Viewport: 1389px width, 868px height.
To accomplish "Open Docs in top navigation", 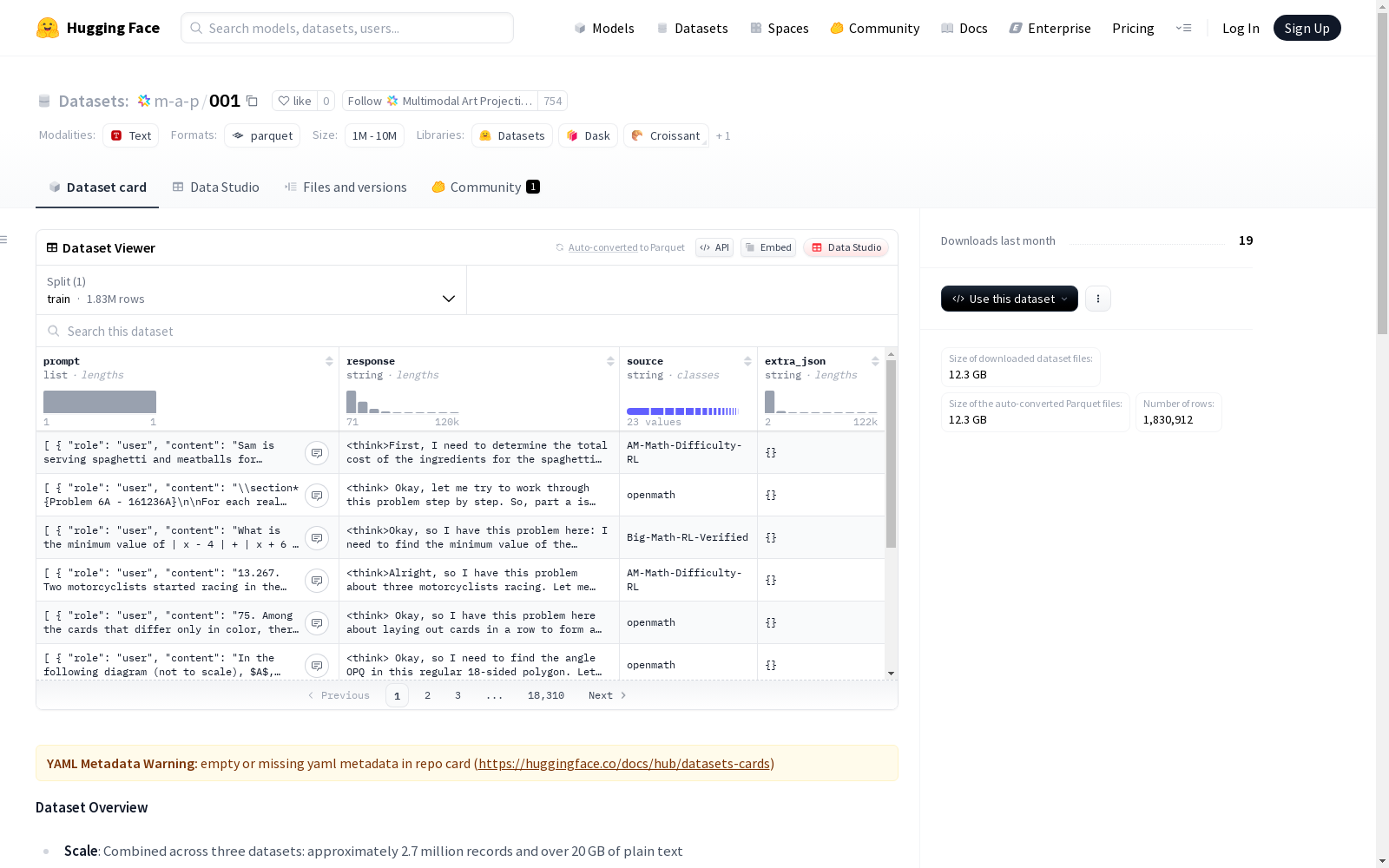I will (964, 28).
